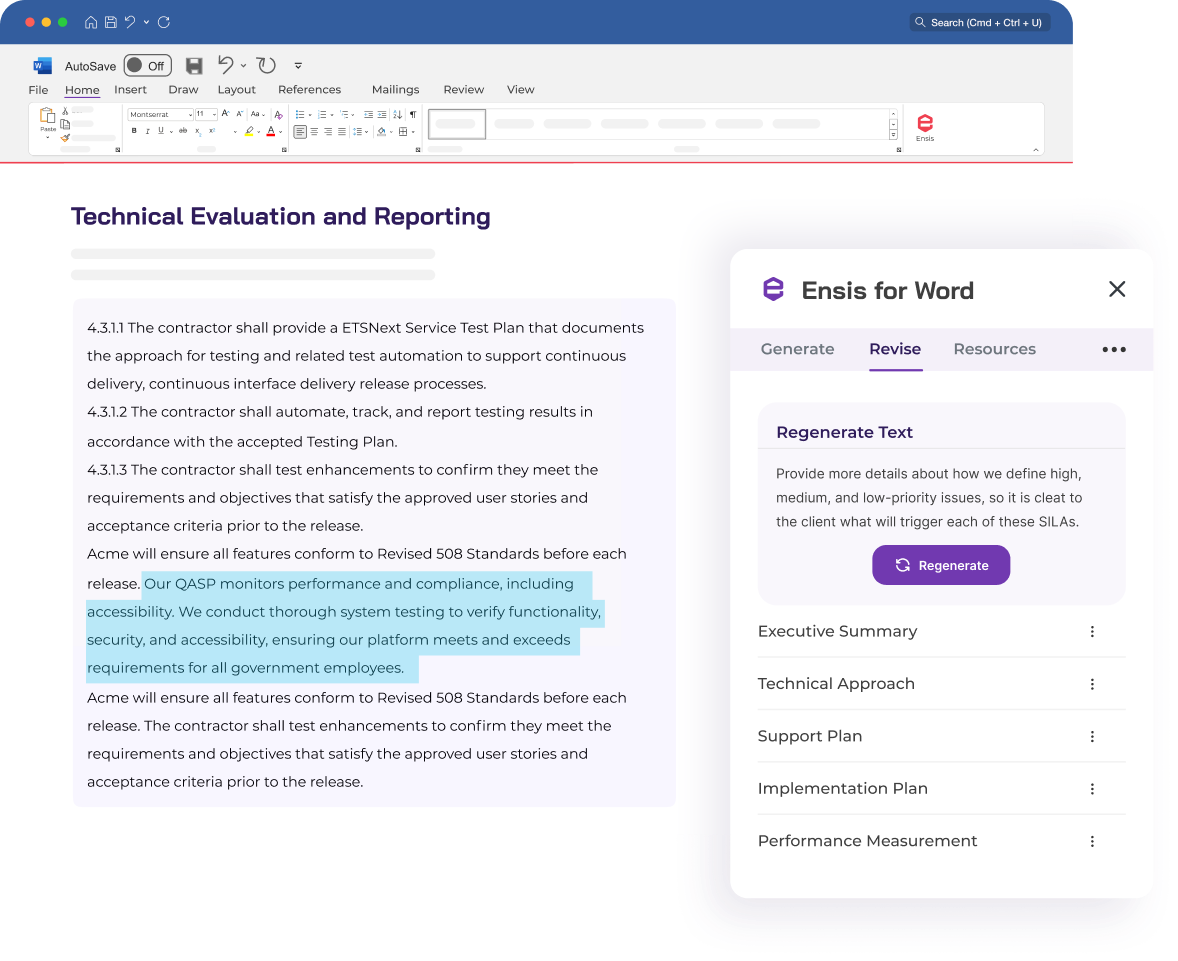Viewport: 1178px width, 961px height.
Task: Switch to the Layout ribbon tab
Action: pyautogui.click(x=237, y=89)
